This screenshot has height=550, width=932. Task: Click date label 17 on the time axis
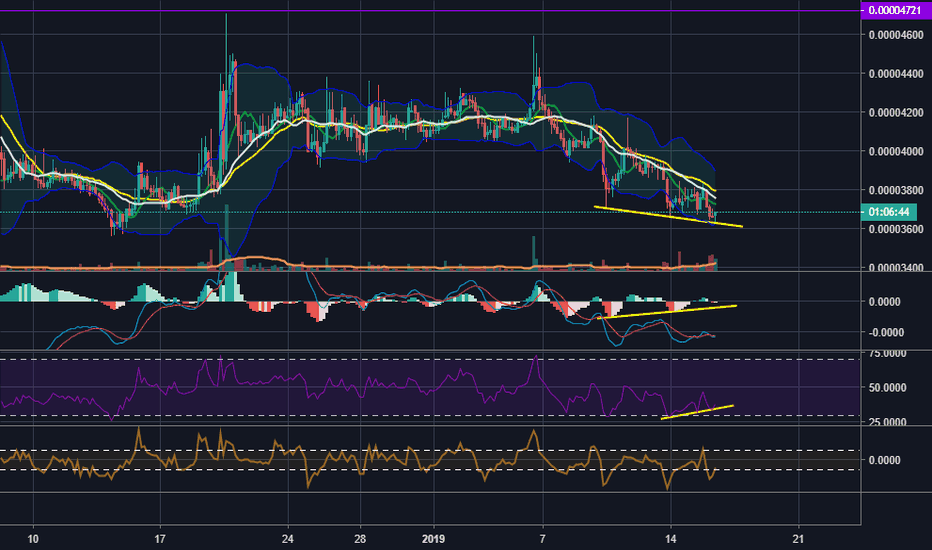(x=160, y=539)
